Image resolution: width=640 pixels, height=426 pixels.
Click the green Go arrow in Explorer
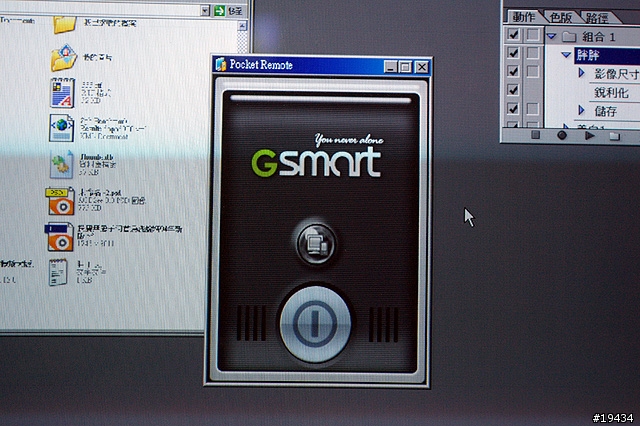pyautogui.click(x=220, y=11)
